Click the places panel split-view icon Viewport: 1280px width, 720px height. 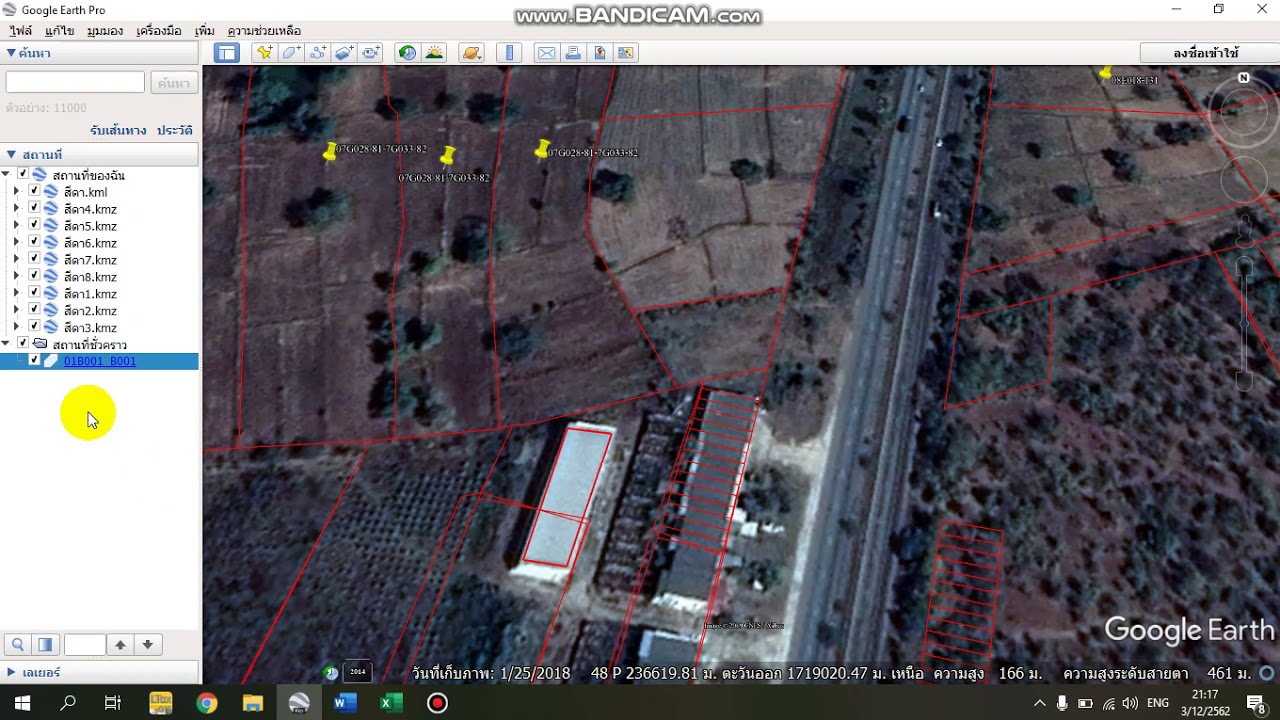[45, 645]
